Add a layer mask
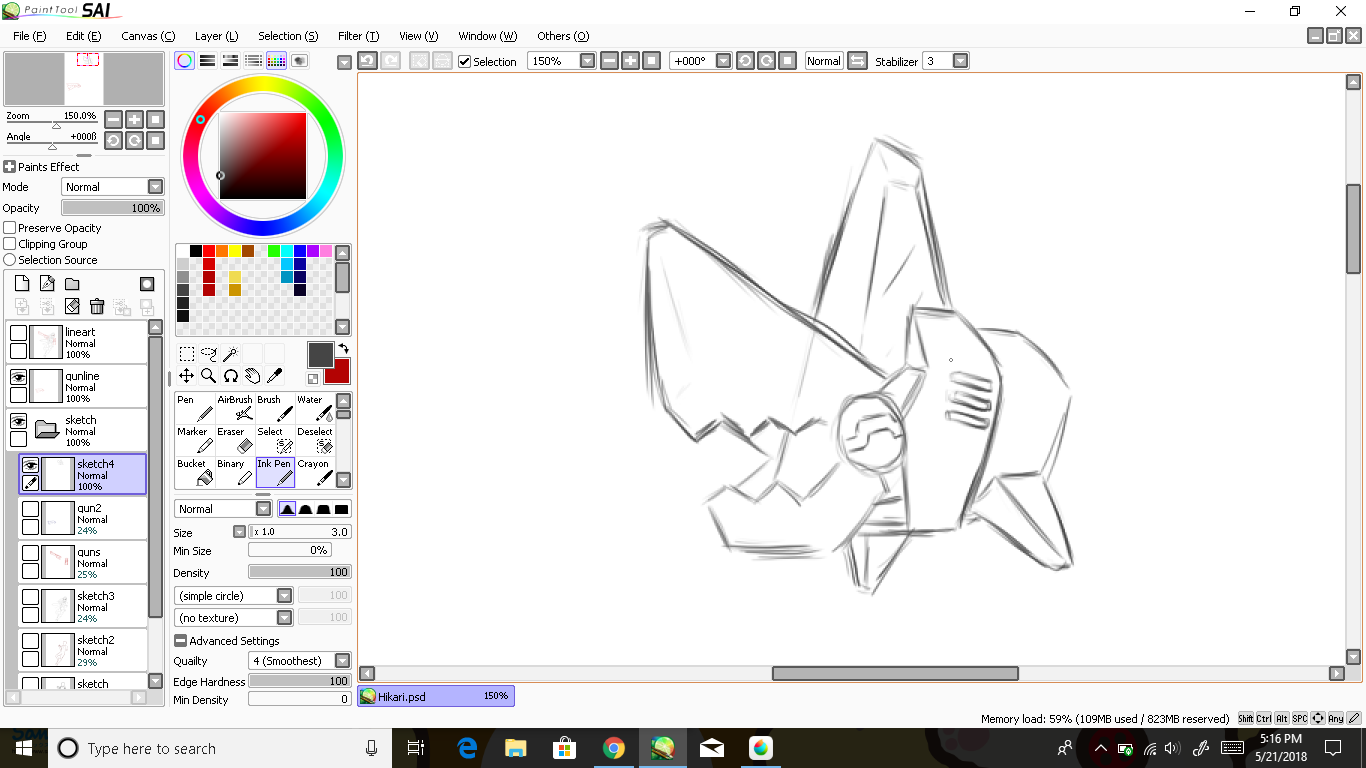 (147, 284)
